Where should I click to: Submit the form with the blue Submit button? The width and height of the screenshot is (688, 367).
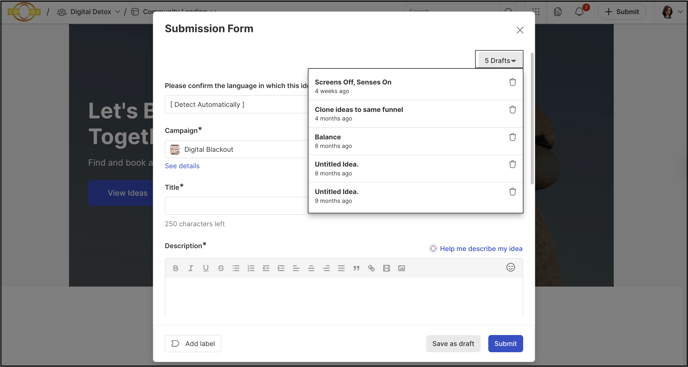[x=505, y=344]
